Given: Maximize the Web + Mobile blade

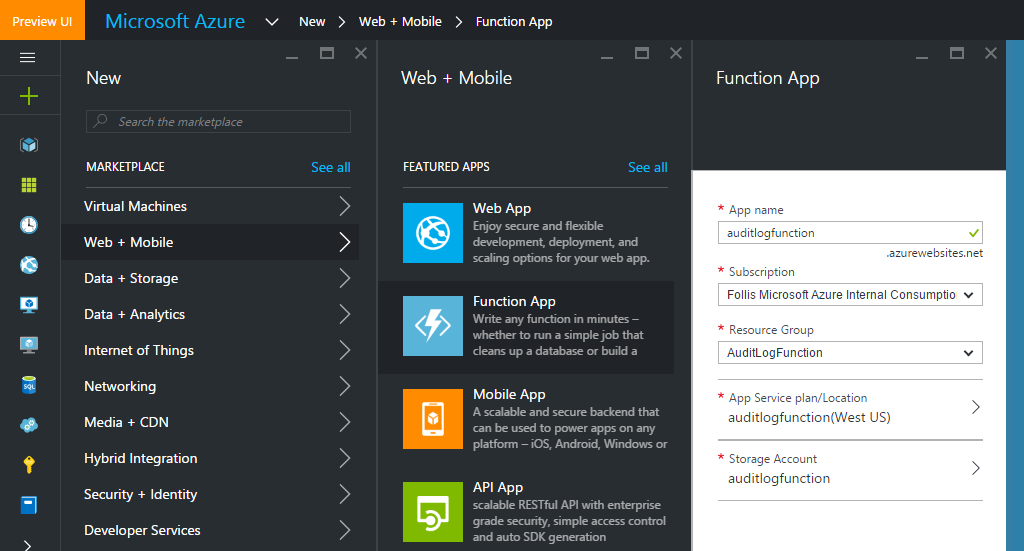Looking at the screenshot, I should point(642,54).
